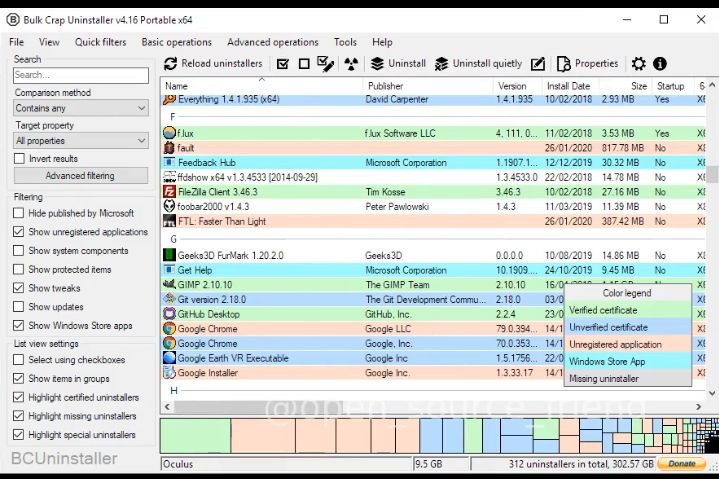Open Properties from the toolbar
Viewport: 719px width, 479px height.
tap(588, 64)
